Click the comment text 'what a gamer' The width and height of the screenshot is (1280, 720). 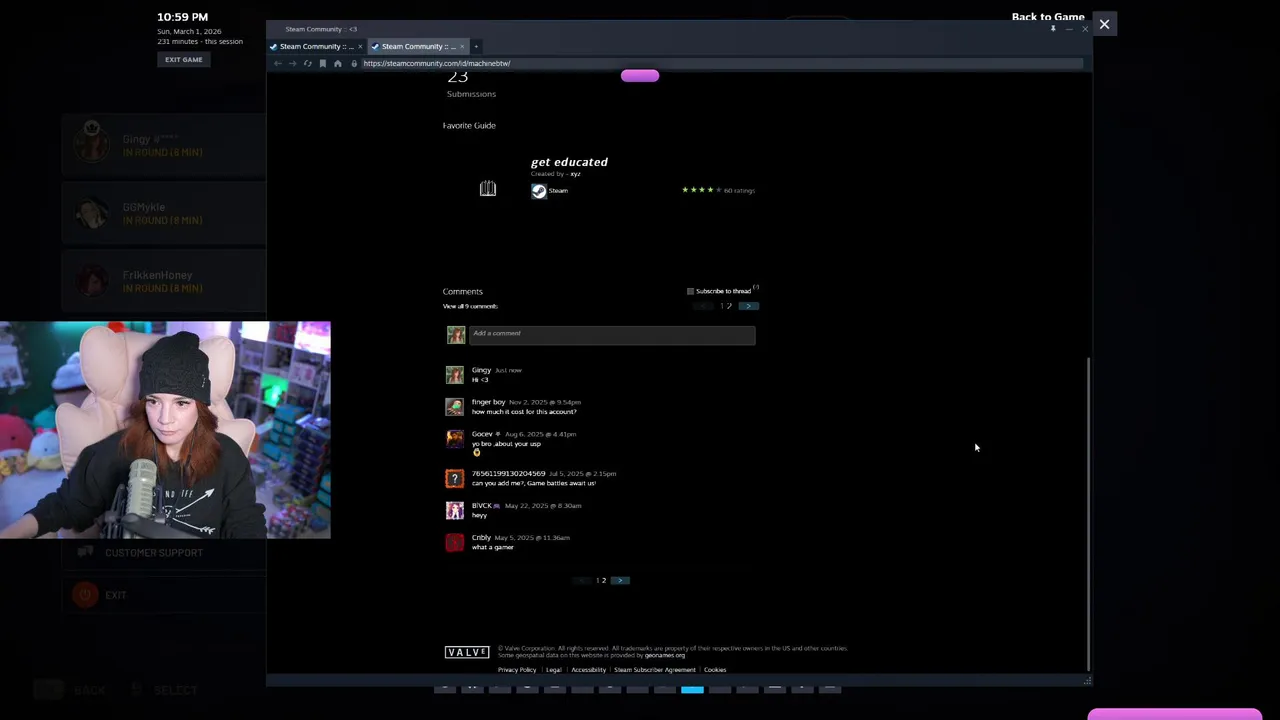(493, 547)
